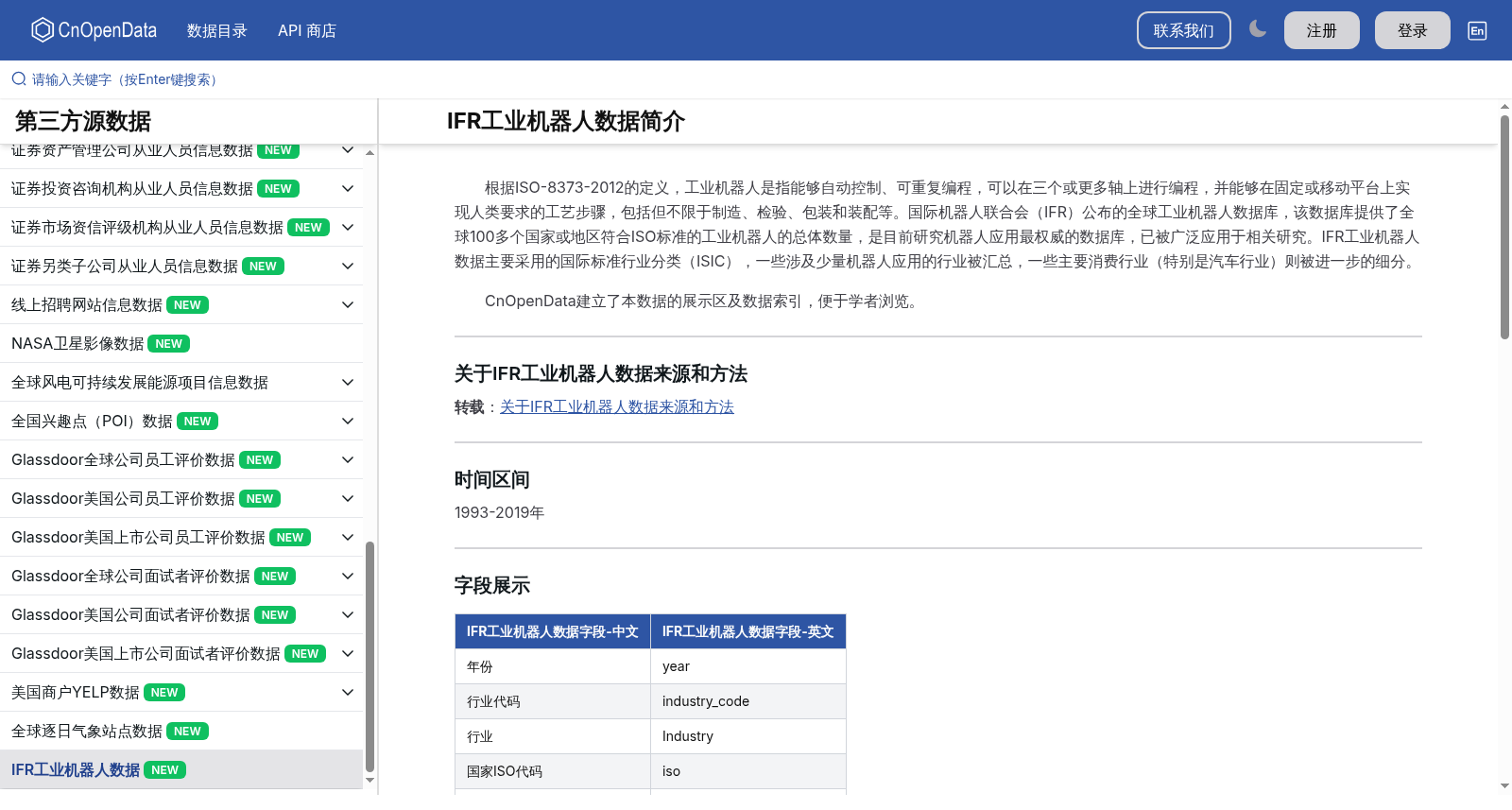This screenshot has height=810, width=1512.
Task: Click NEW badge beside 全球逐日气象站点数据
Action: point(187,731)
